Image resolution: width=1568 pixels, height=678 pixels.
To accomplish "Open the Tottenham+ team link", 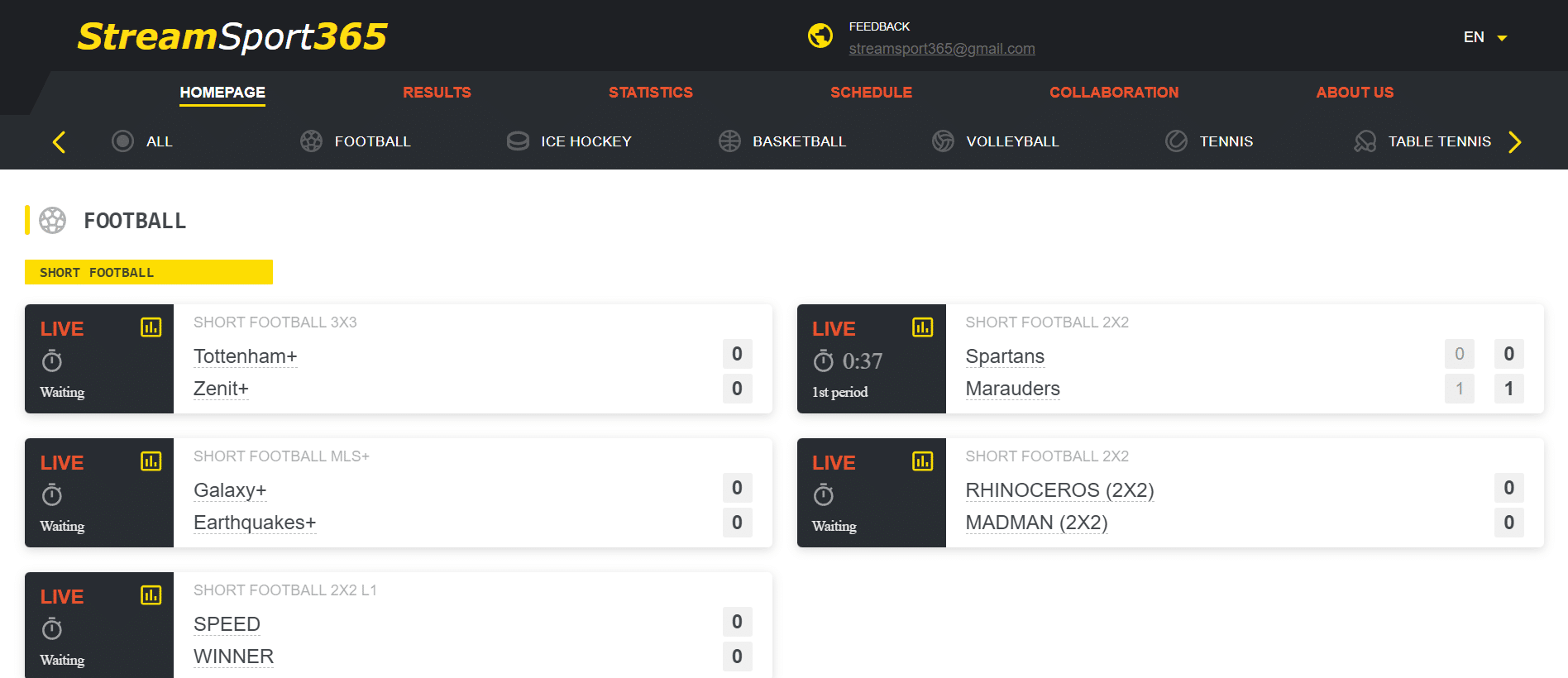I will [x=245, y=356].
